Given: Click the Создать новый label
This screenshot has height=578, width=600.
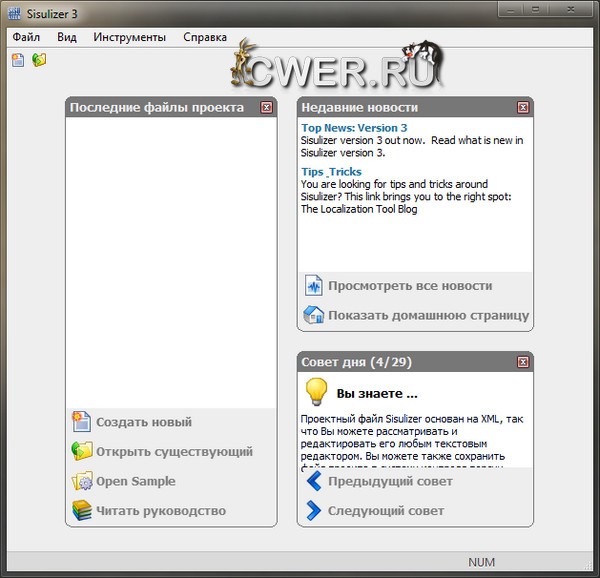Looking at the screenshot, I should point(144,422).
